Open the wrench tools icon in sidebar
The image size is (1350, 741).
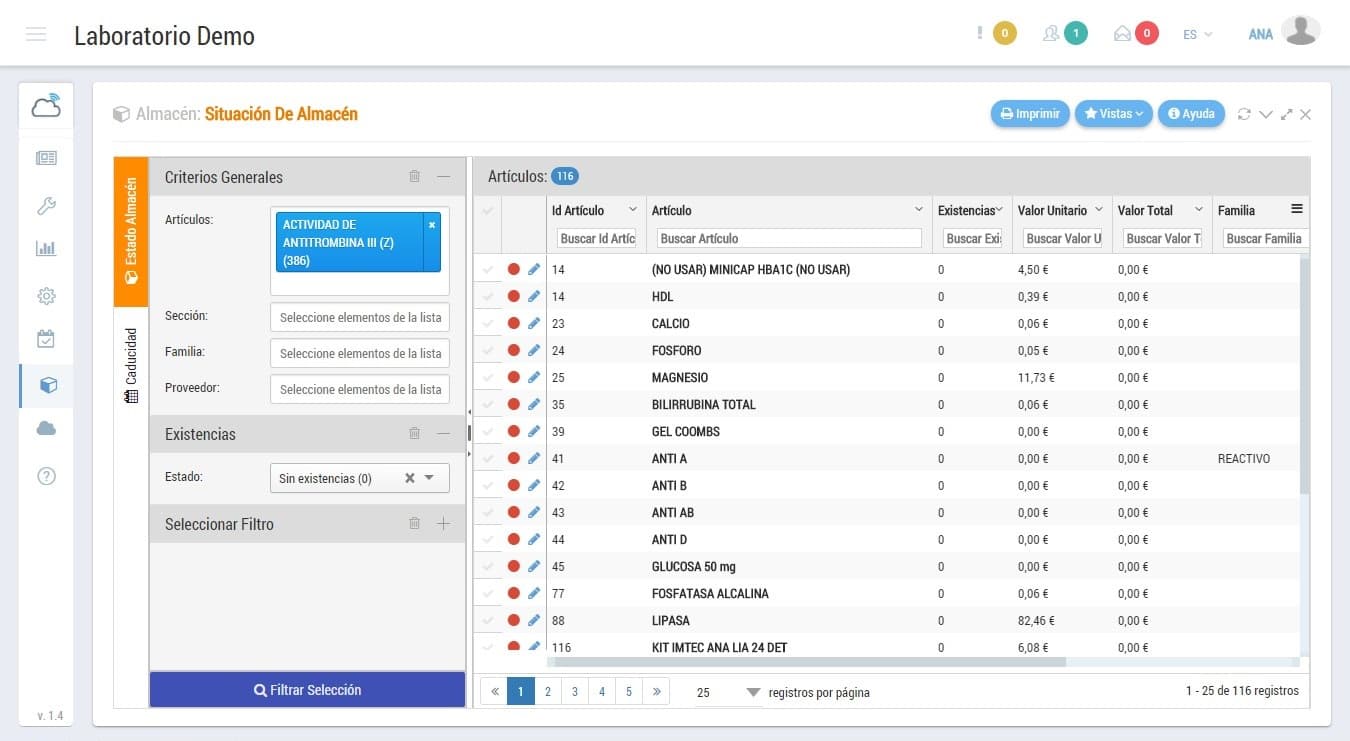[46, 206]
